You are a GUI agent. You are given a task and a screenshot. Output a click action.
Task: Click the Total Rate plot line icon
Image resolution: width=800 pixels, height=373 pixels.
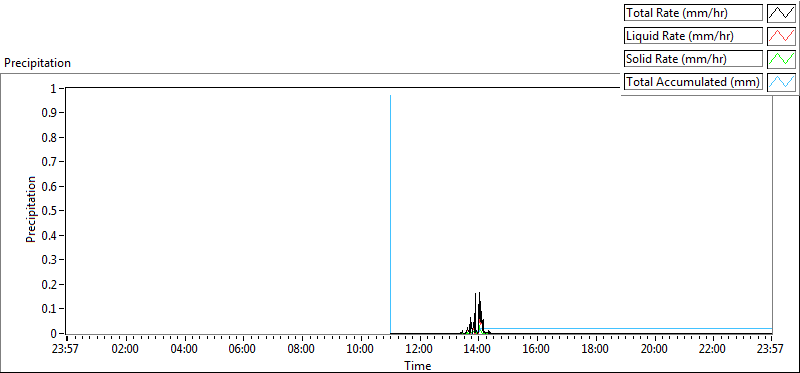[x=782, y=13]
